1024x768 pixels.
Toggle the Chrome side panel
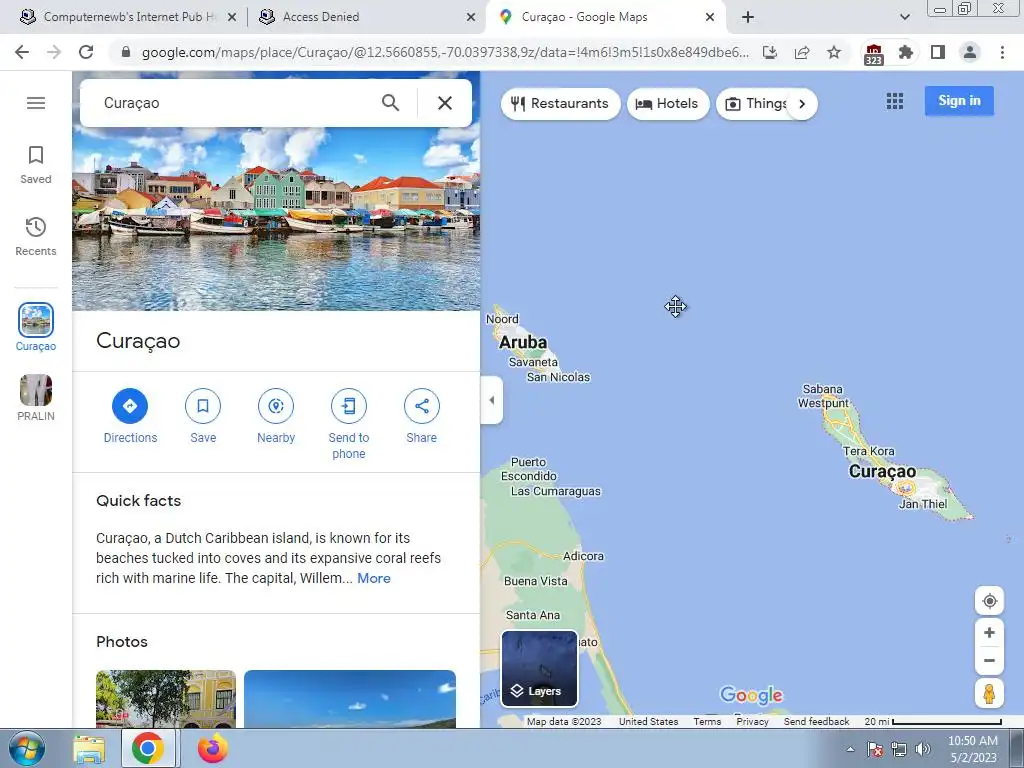[938, 52]
